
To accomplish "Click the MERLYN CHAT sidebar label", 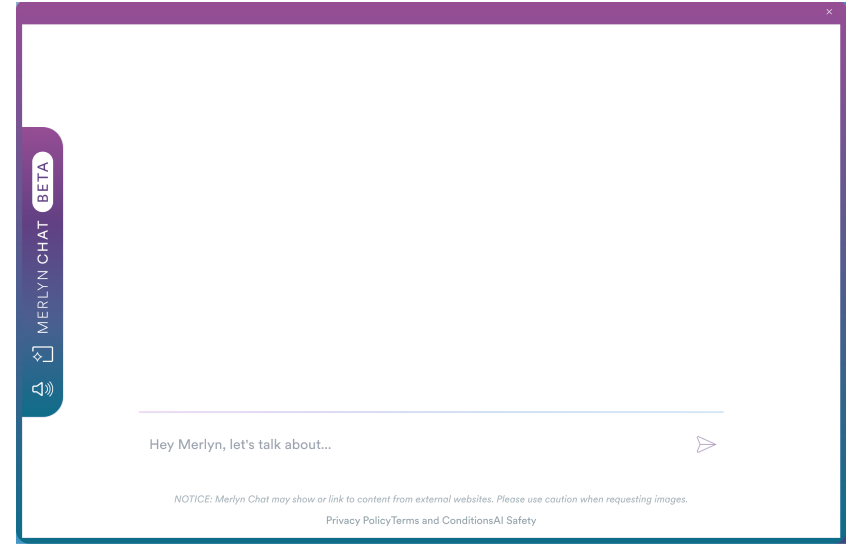I will pyautogui.click(x=42, y=277).
